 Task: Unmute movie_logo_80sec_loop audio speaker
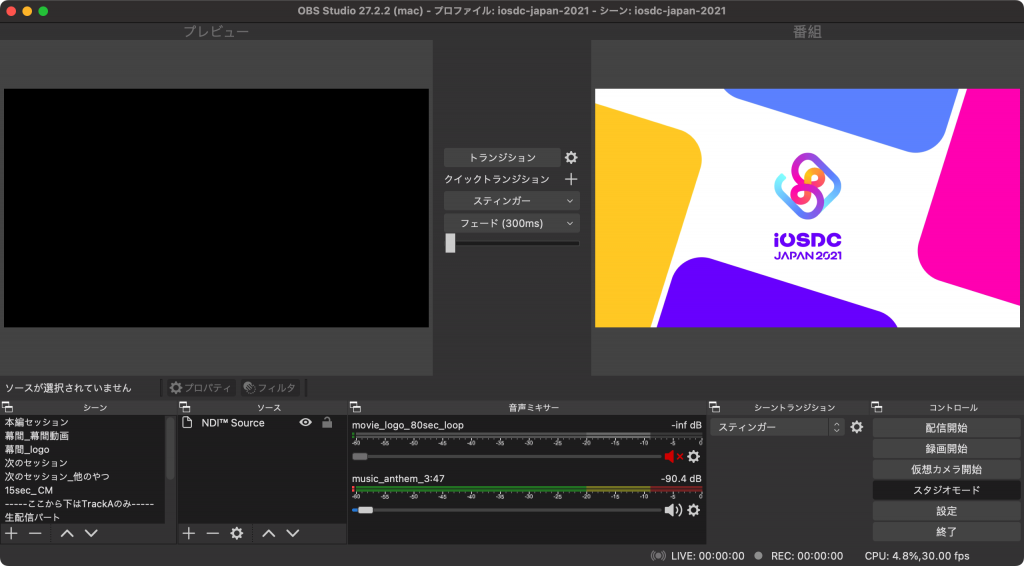(673, 456)
